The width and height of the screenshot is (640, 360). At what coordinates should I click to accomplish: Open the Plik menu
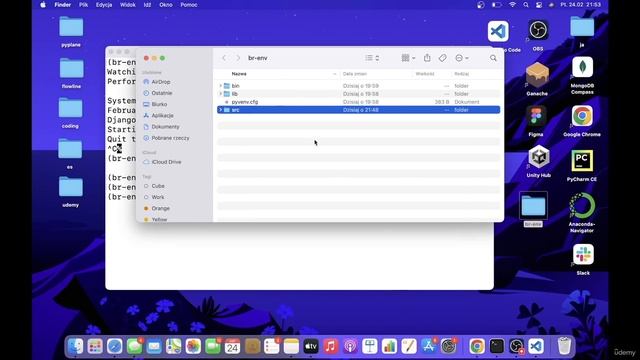click(84, 5)
